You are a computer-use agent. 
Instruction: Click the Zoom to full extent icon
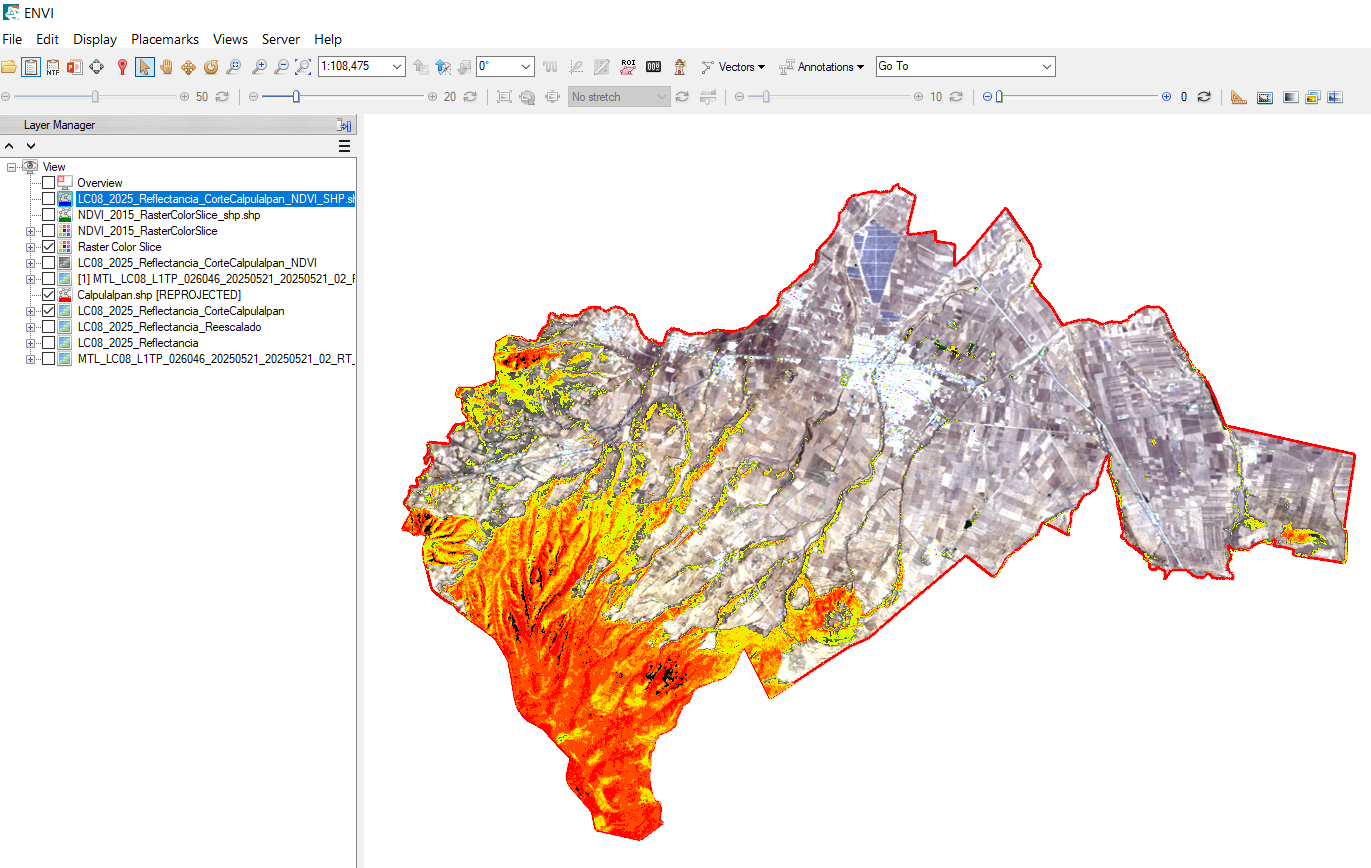pos(303,67)
